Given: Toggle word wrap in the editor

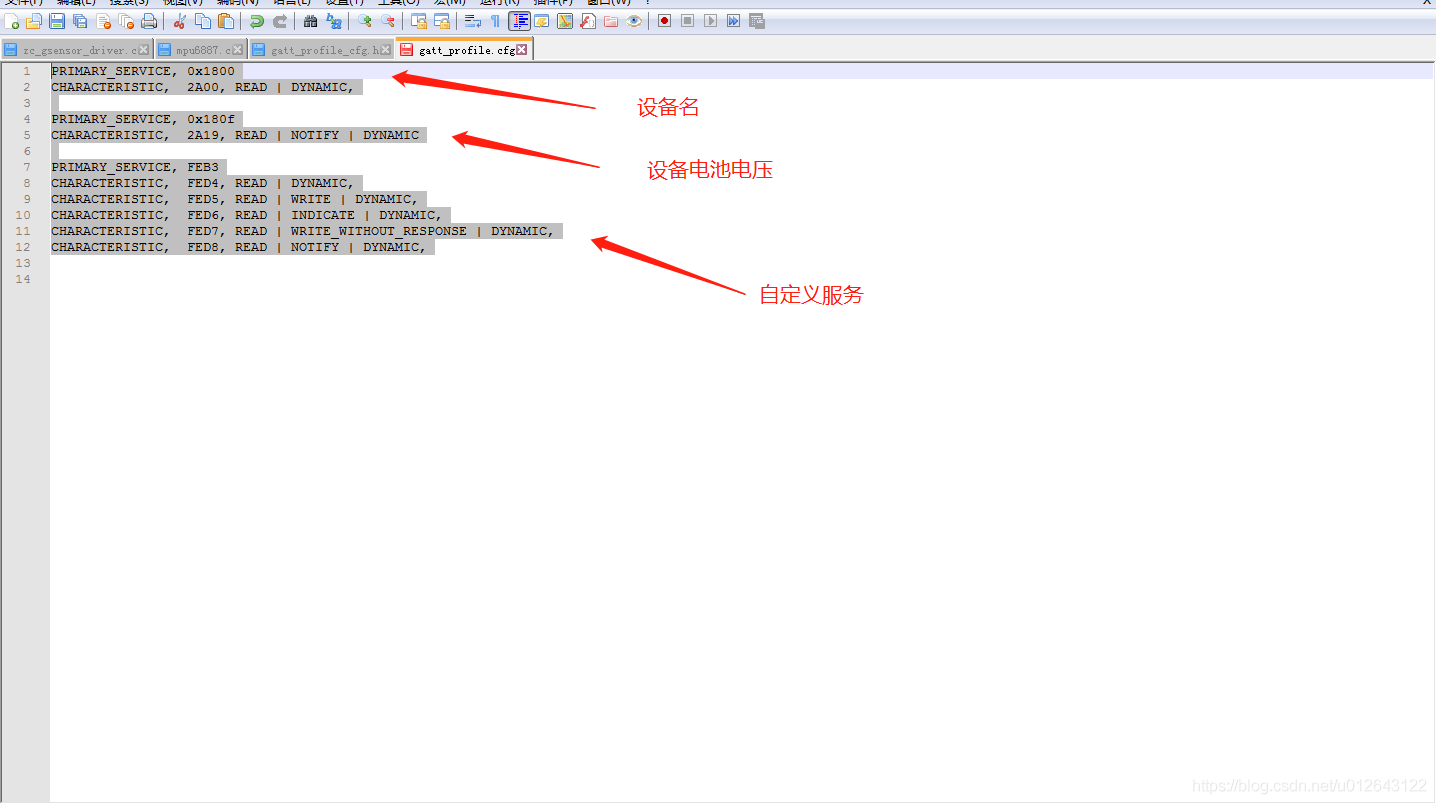Looking at the screenshot, I should [473, 21].
